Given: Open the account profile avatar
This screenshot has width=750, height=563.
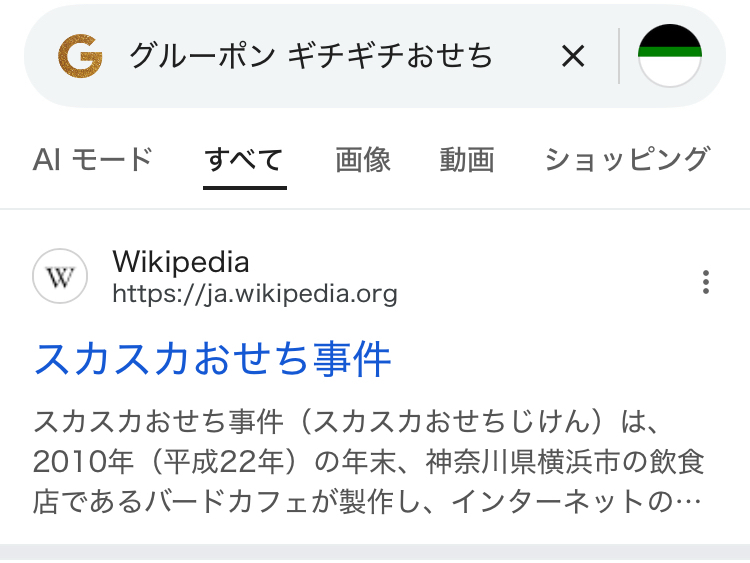Looking at the screenshot, I should pos(669,56).
